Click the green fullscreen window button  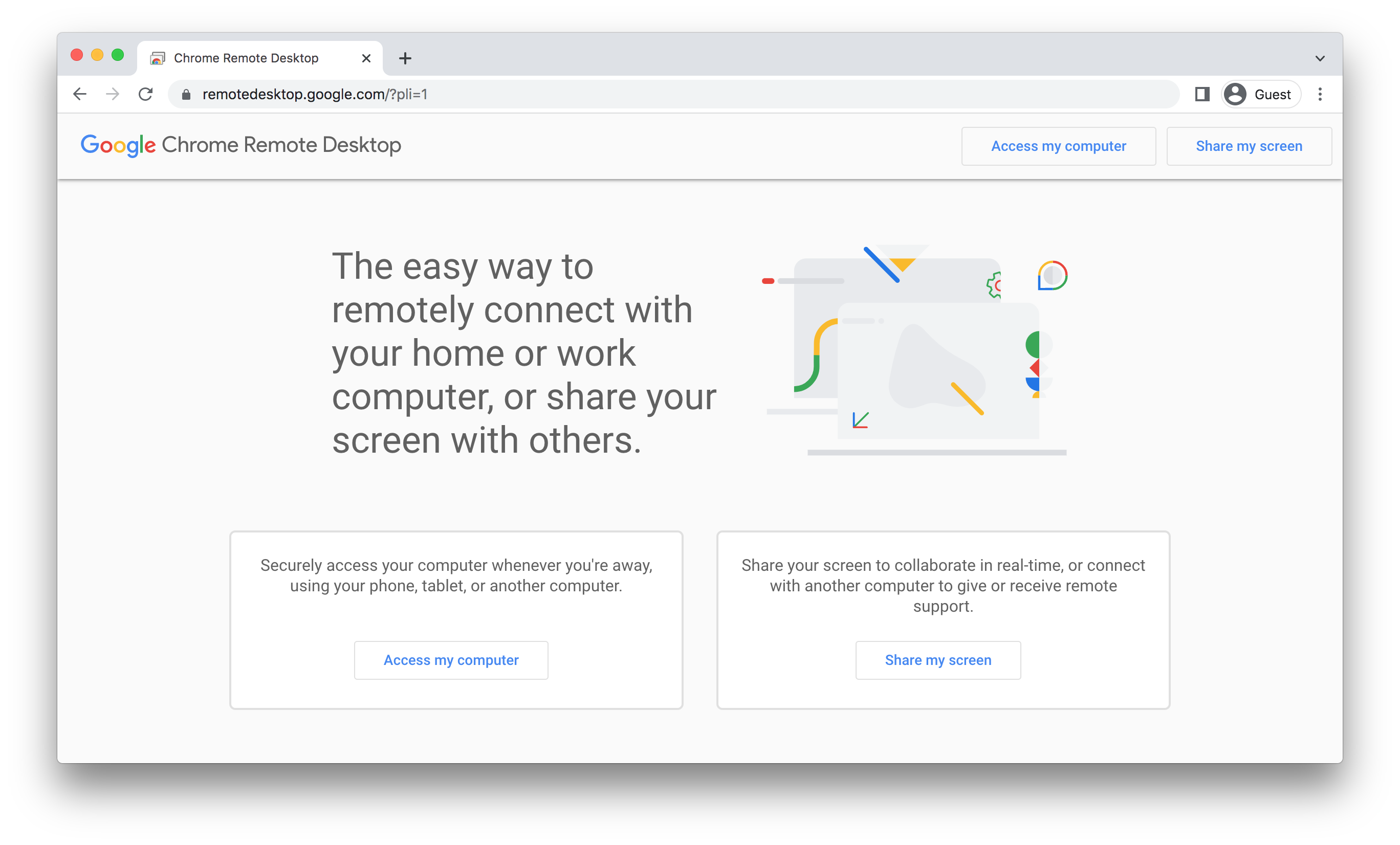118,55
